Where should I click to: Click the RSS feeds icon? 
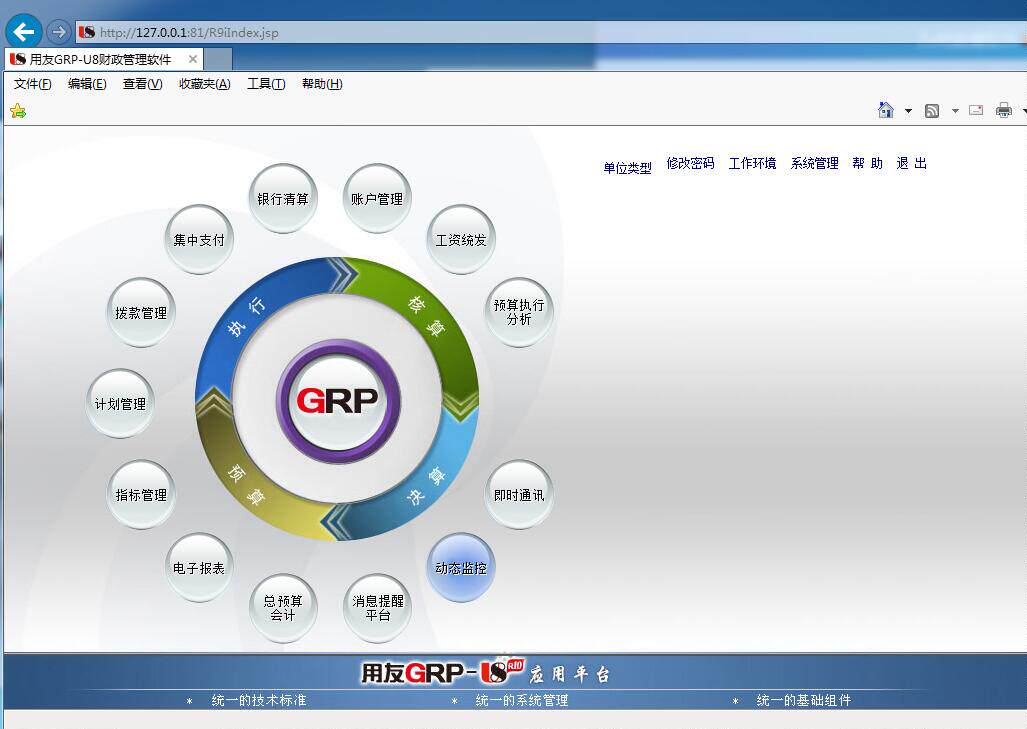click(932, 111)
